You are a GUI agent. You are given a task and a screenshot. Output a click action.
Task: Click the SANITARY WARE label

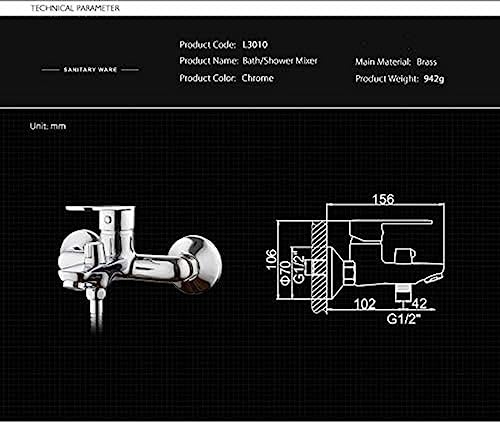pos(90,70)
